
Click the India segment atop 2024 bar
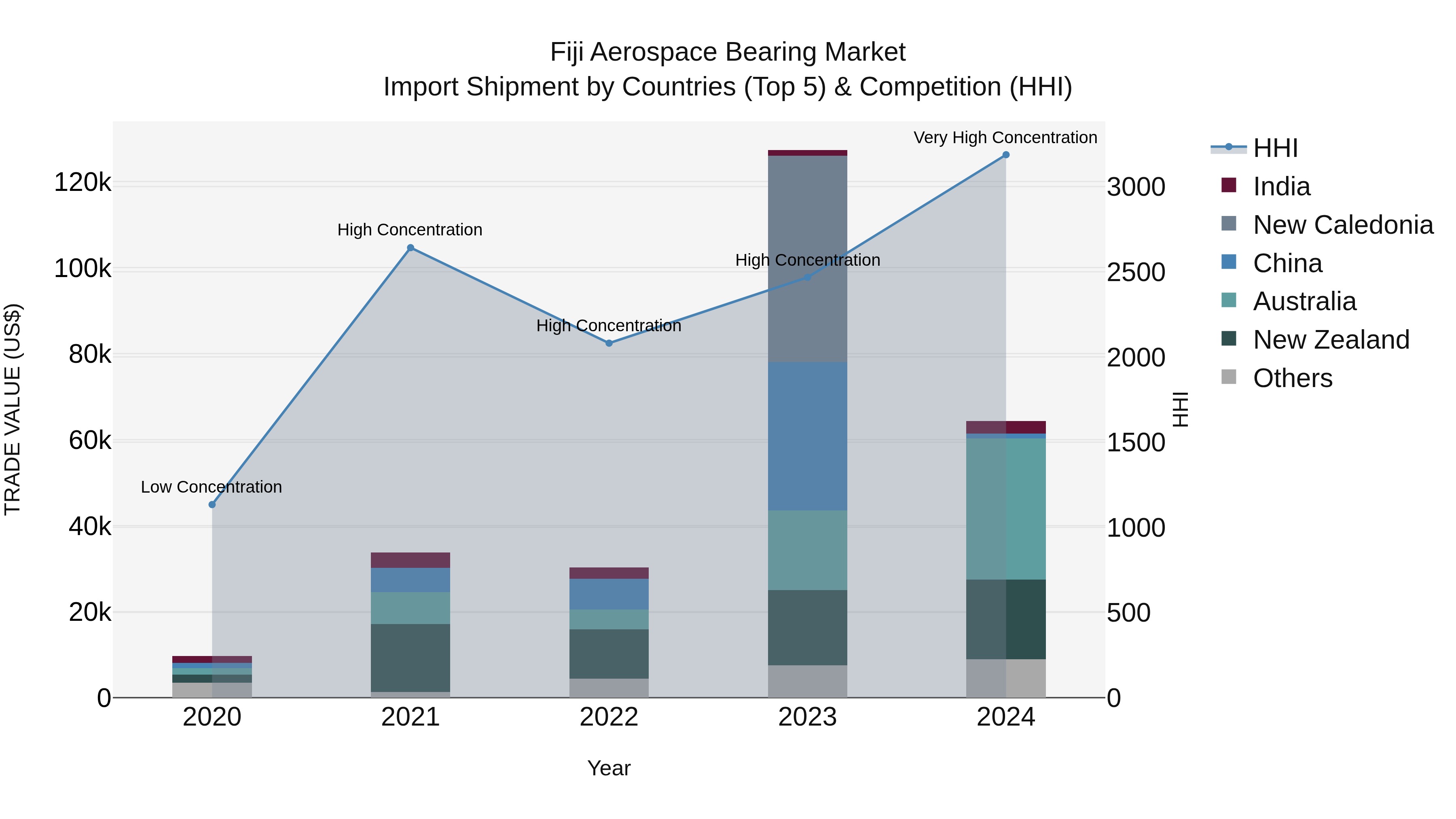coord(1006,427)
